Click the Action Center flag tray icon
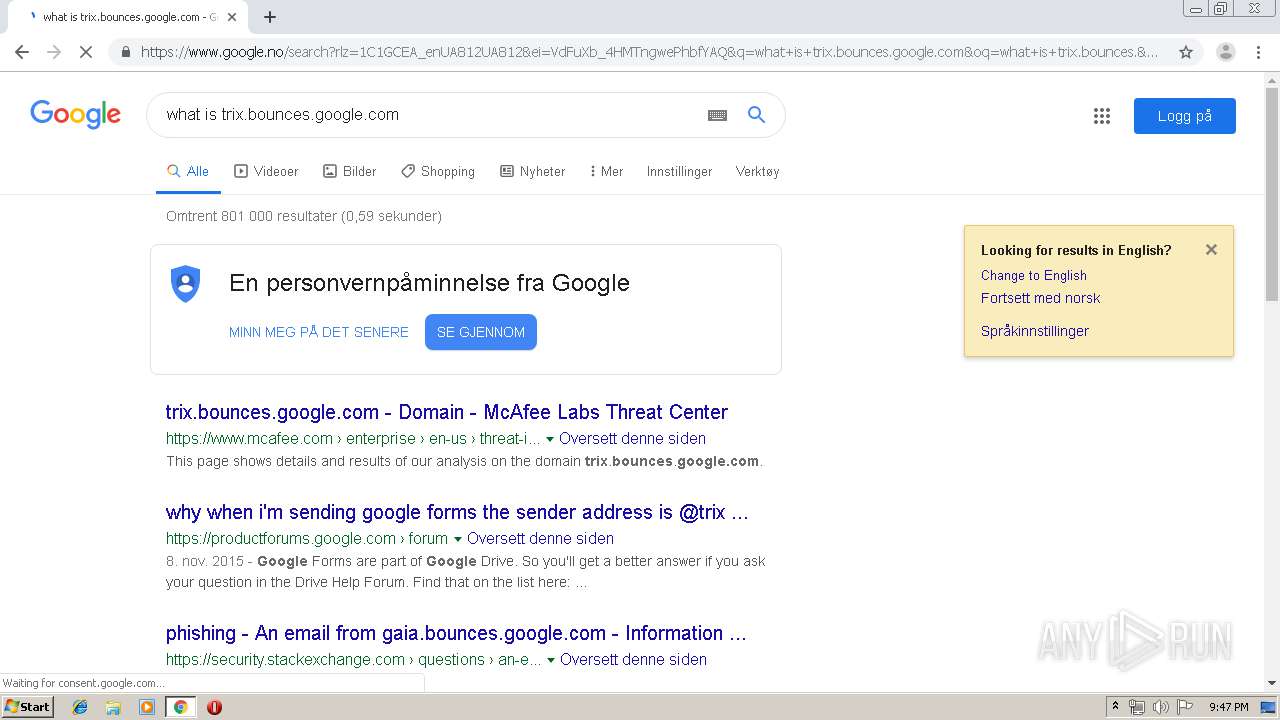1280x720 pixels. click(1185, 707)
